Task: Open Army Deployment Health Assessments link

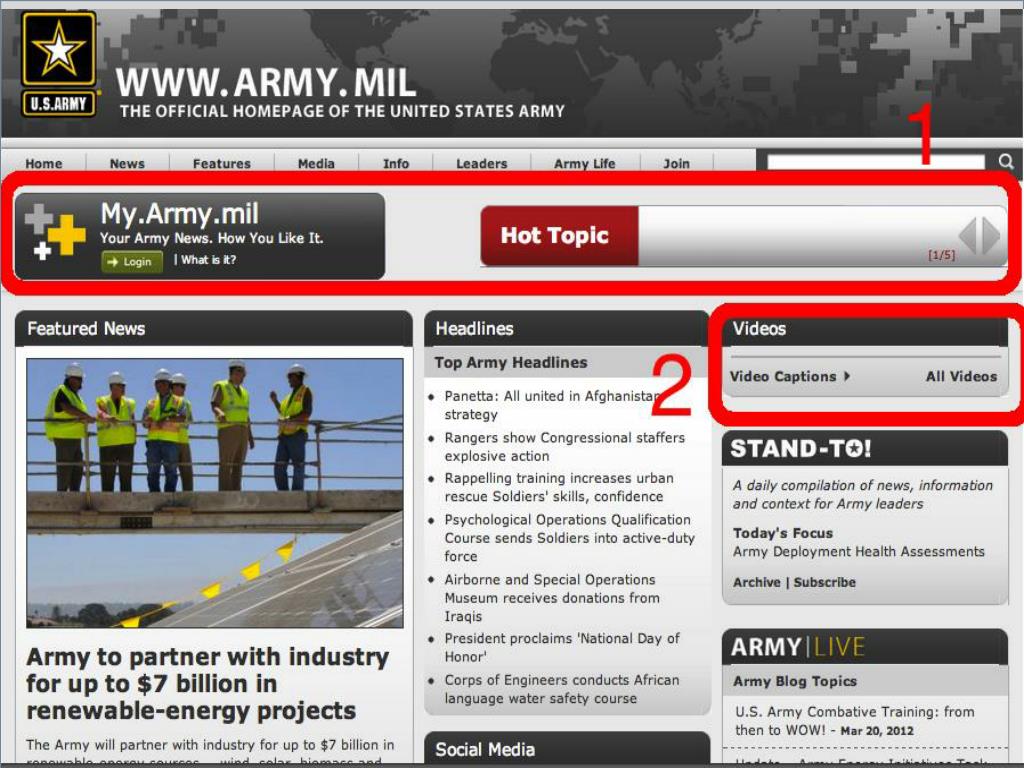Action: (x=858, y=552)
